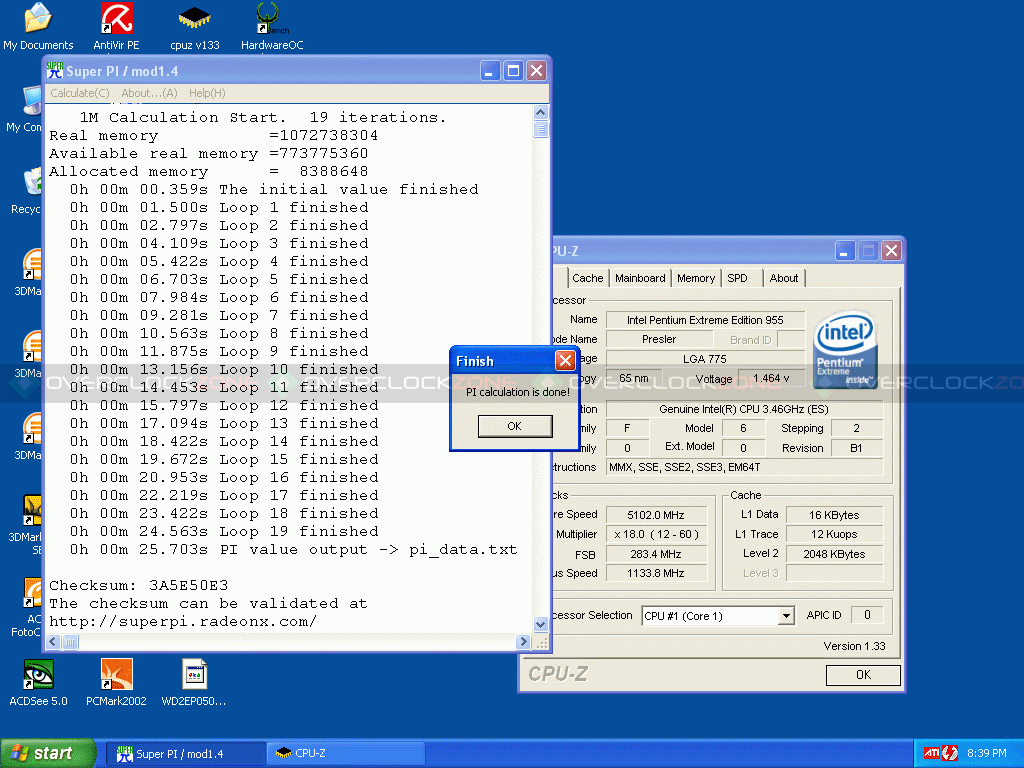
Task: Minimize the Super PI window
Action: point(490,71)
